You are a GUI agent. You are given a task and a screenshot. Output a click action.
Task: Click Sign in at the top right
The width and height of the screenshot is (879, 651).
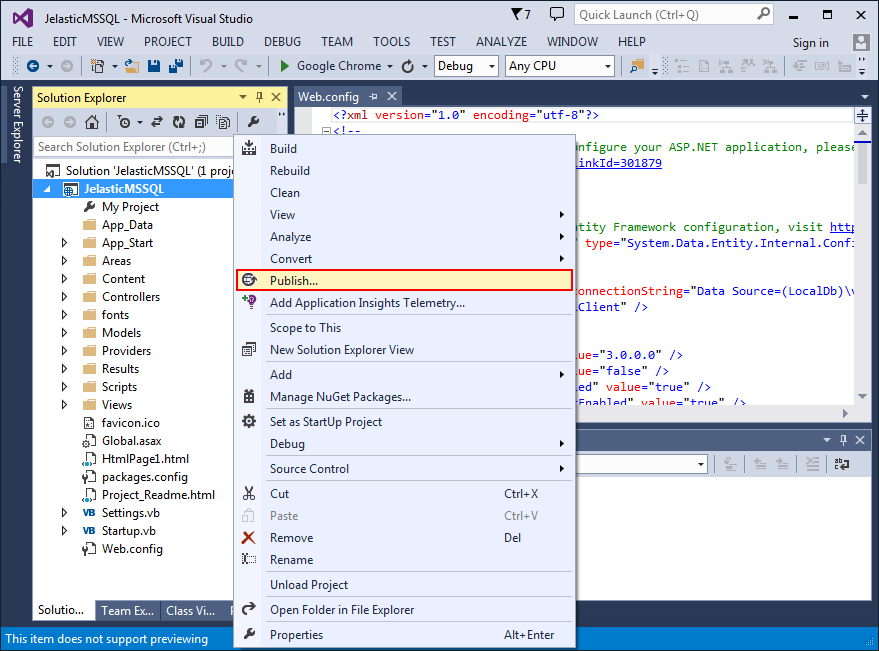click(810, 43)
